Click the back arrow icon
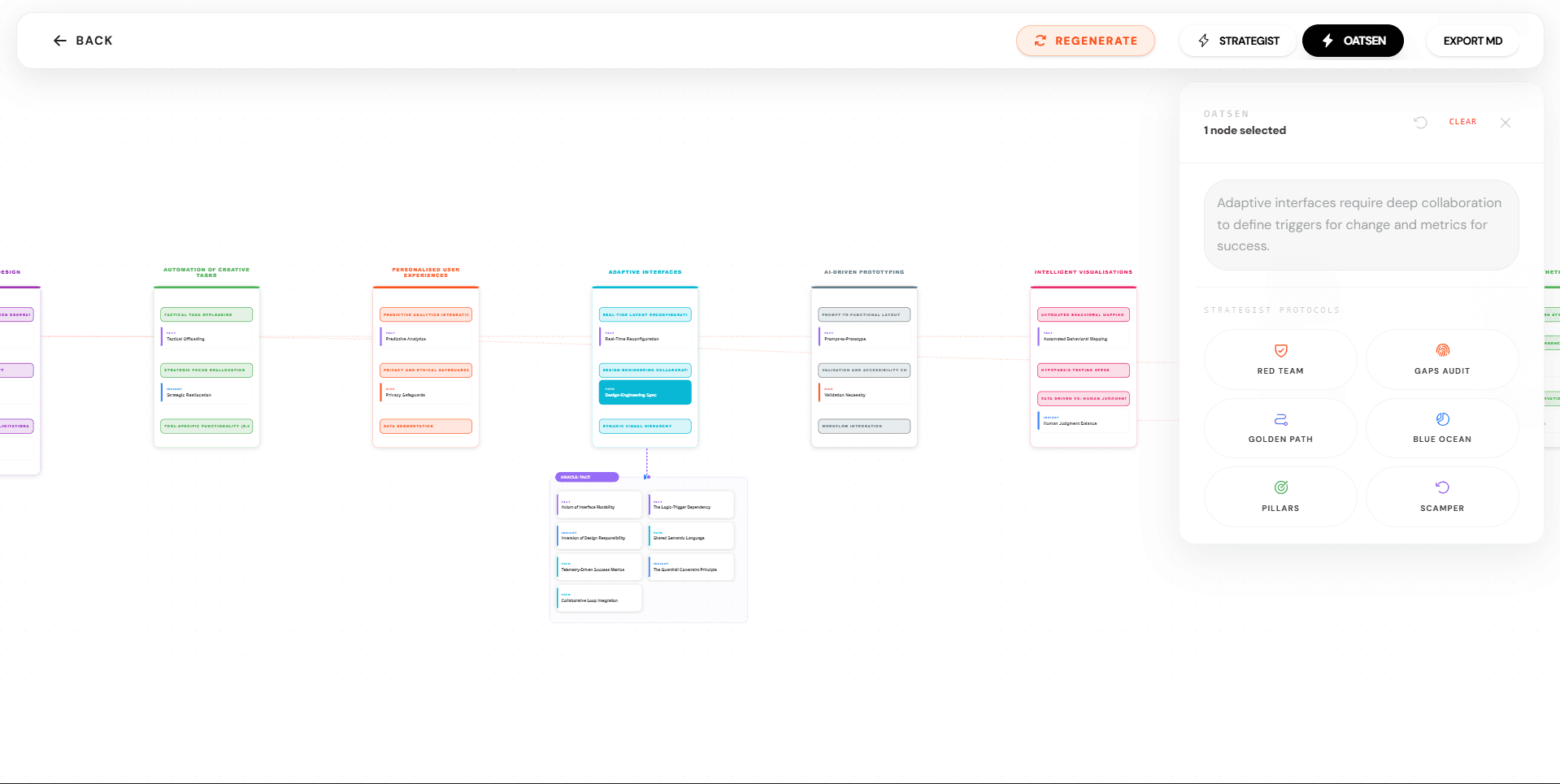 [59, 40]
